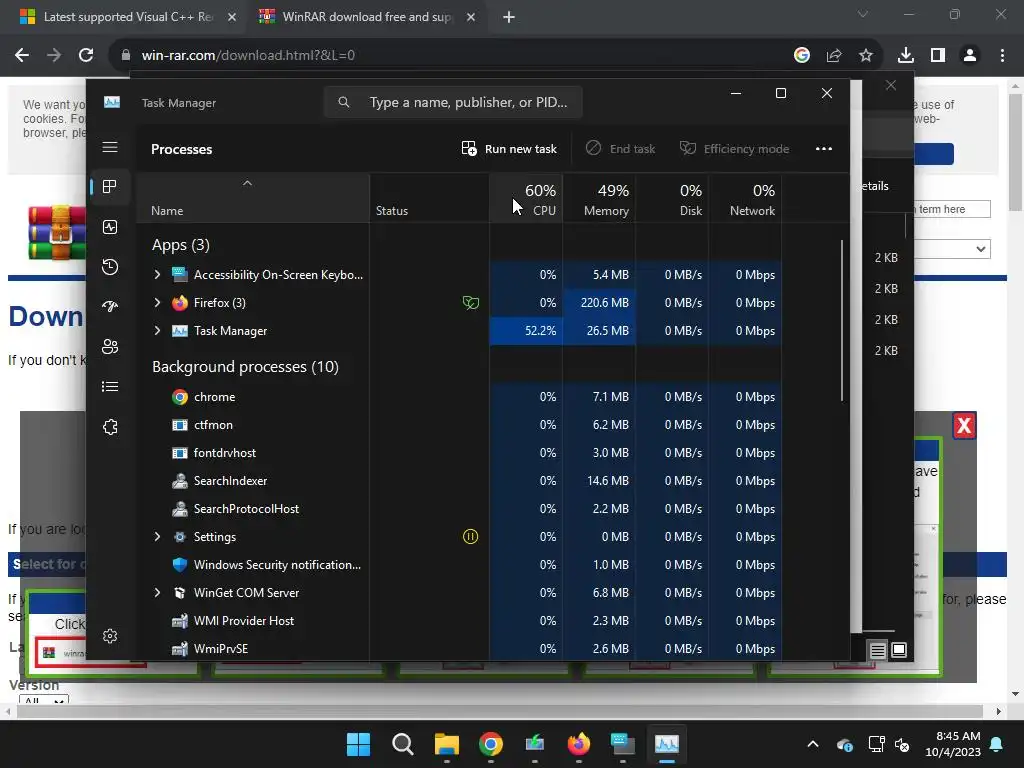This screenshot has height=768, width=1024.
Task: Sort processes by Disk column
Action: (x=672, y=199)
